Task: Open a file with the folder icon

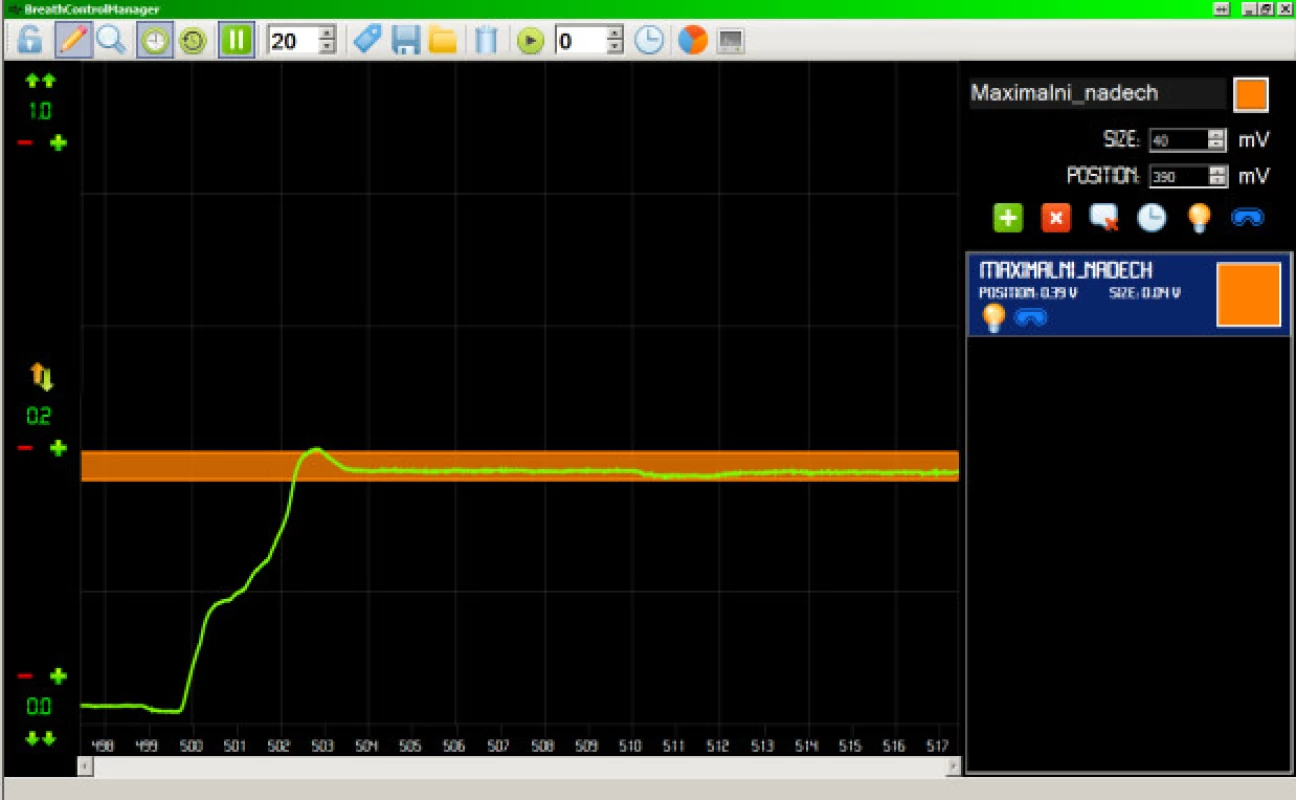Action: coord(443,40)
